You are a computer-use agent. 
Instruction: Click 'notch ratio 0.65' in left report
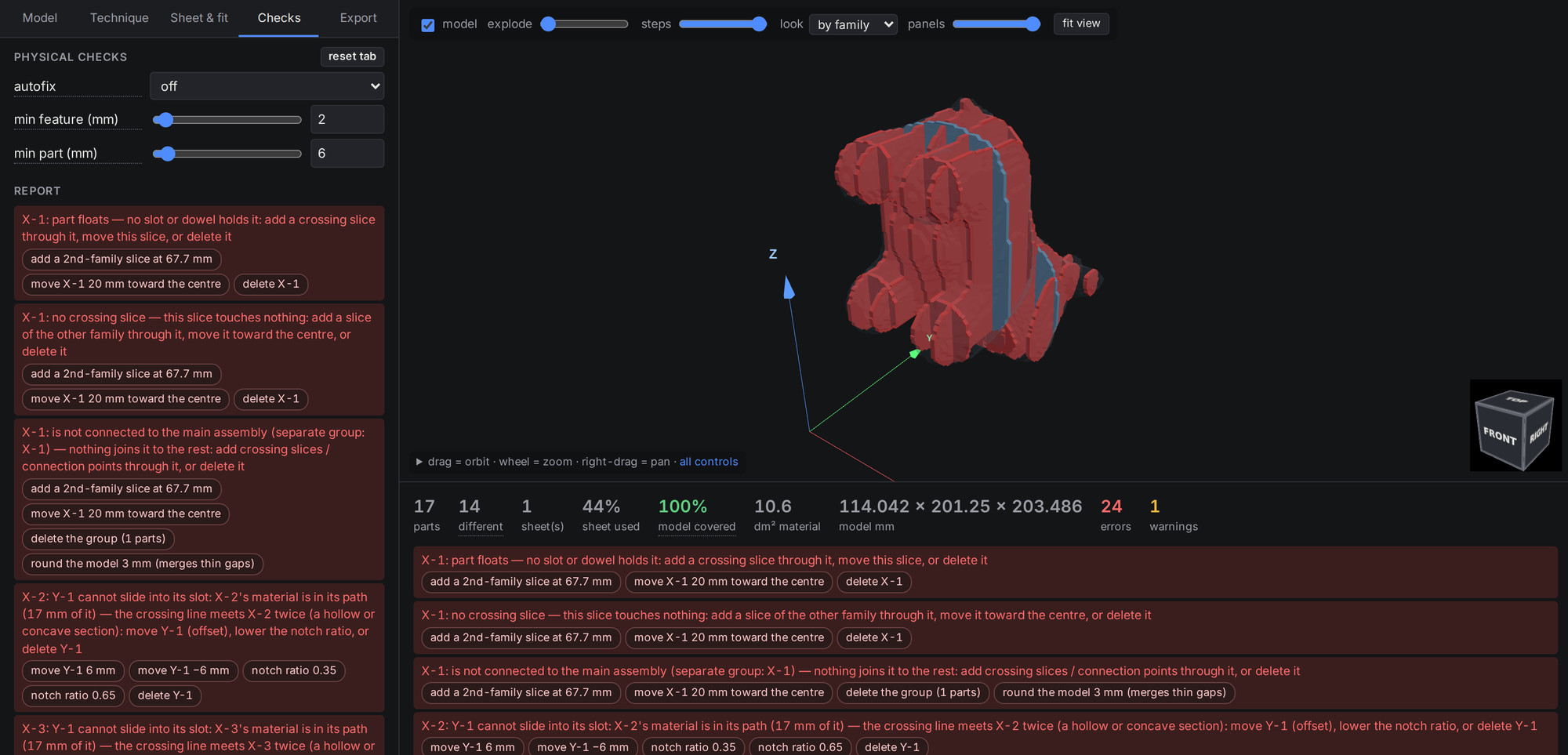pos(73,695)
